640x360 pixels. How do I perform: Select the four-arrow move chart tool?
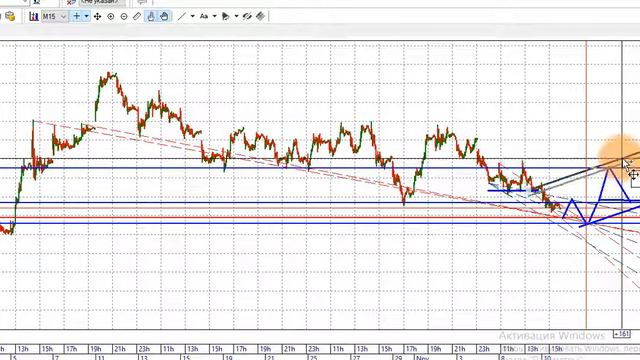[98, 16]
